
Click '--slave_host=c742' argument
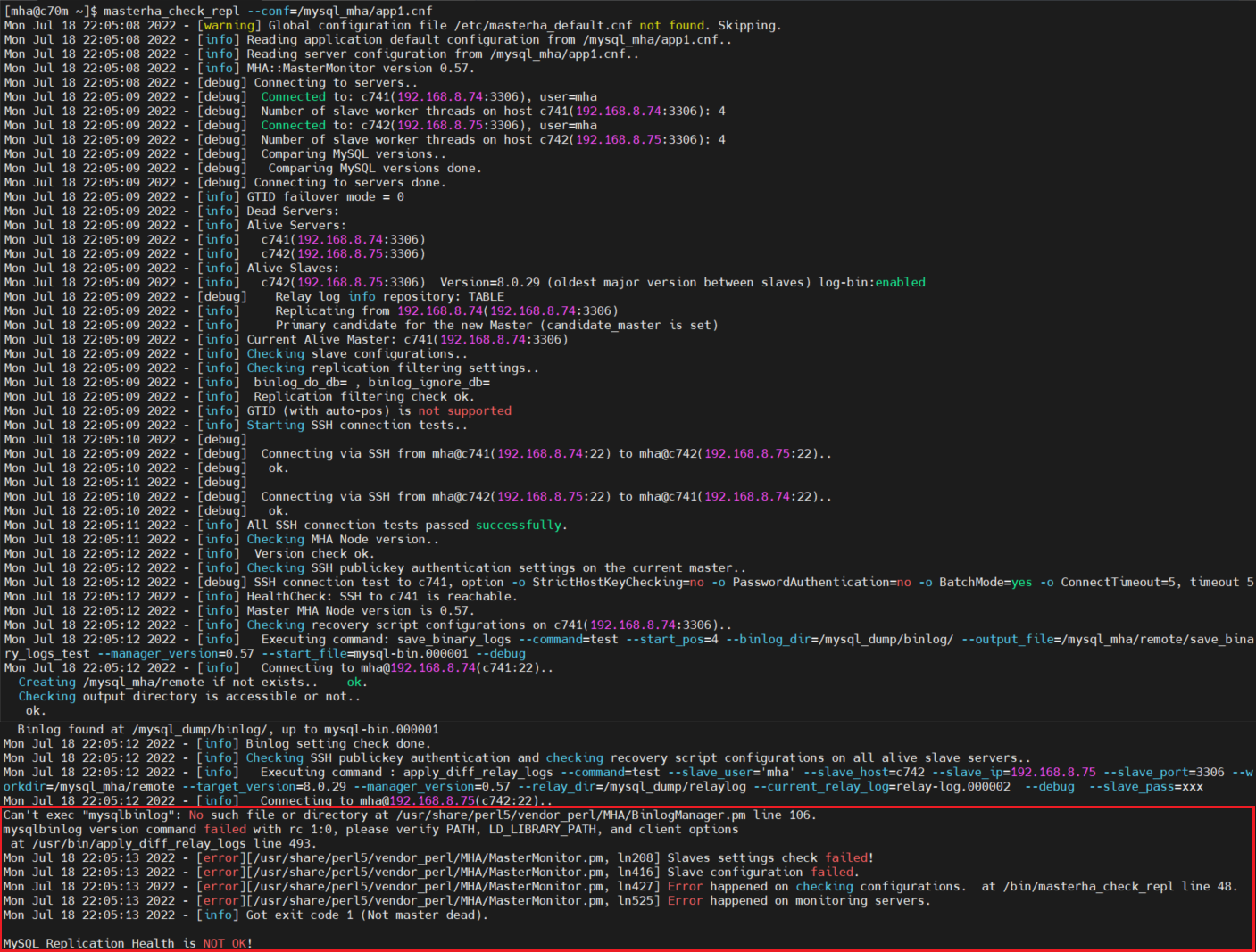click(x=863, y=772)
